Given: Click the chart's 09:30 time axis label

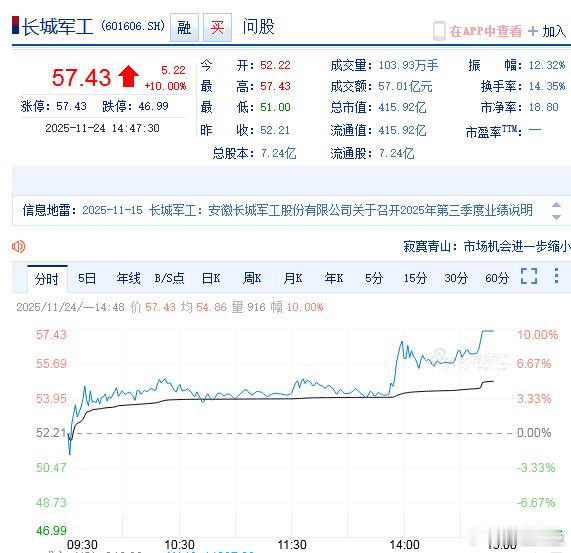Looking at the screenshot, I should (x=82, y=545).
